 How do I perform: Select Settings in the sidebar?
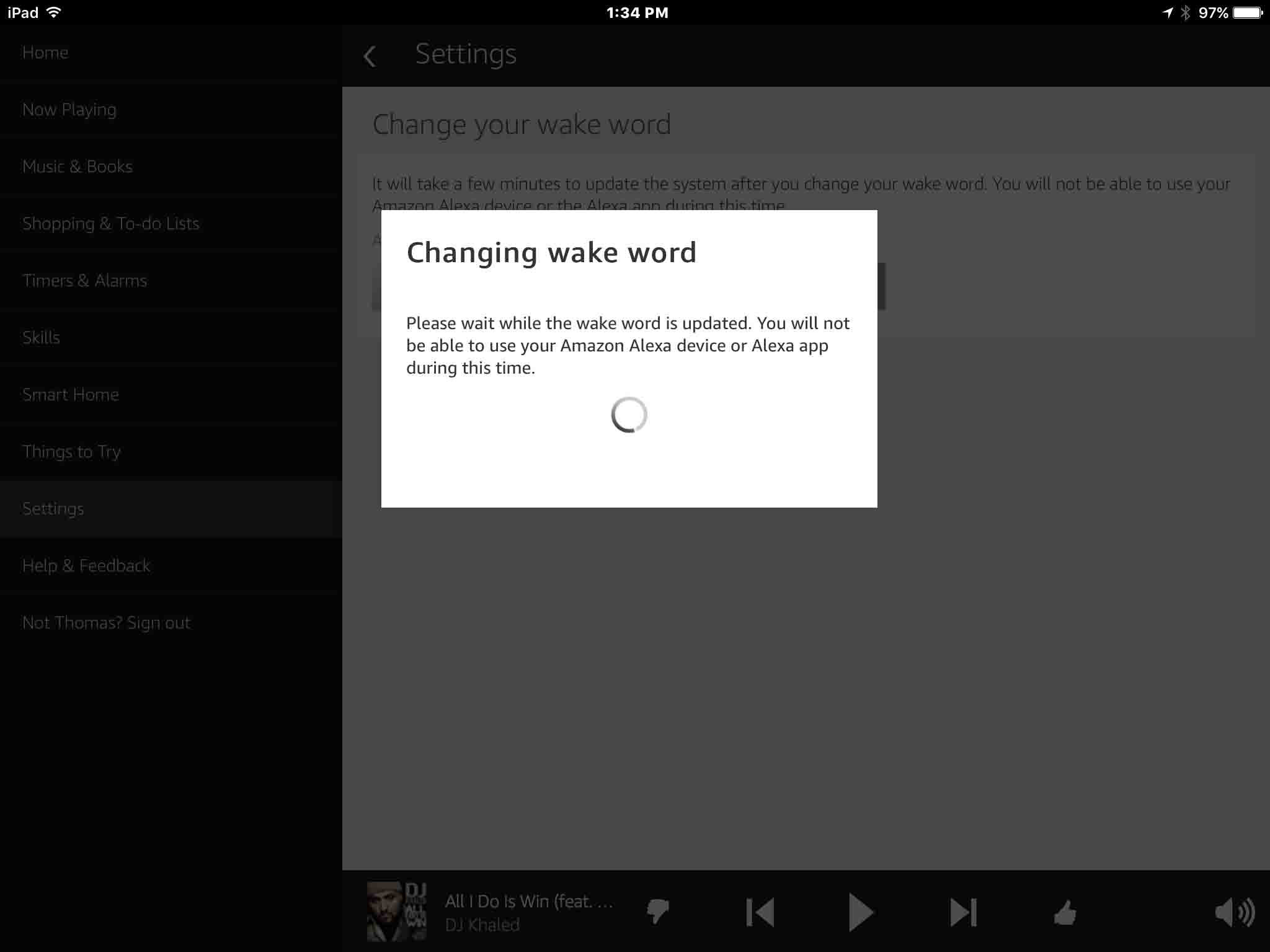click(53, 509)
